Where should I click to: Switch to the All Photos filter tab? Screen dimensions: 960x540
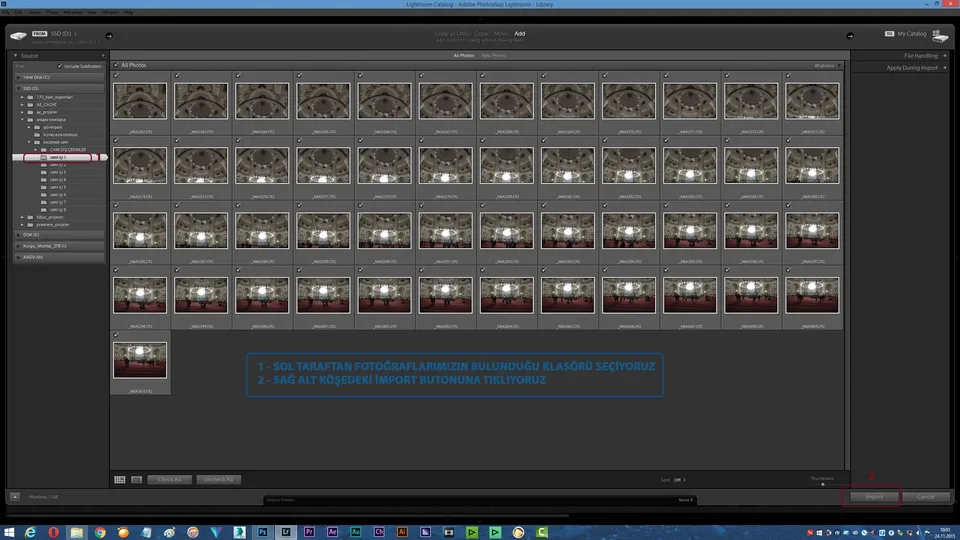click(x=463, y=55)
